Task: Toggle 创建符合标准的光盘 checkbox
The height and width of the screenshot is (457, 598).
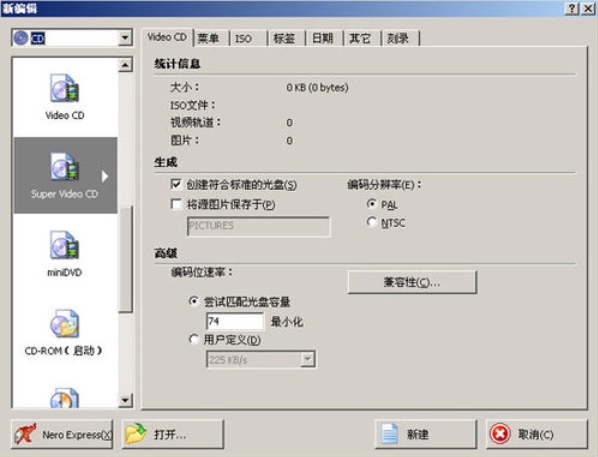Action: 176,184
